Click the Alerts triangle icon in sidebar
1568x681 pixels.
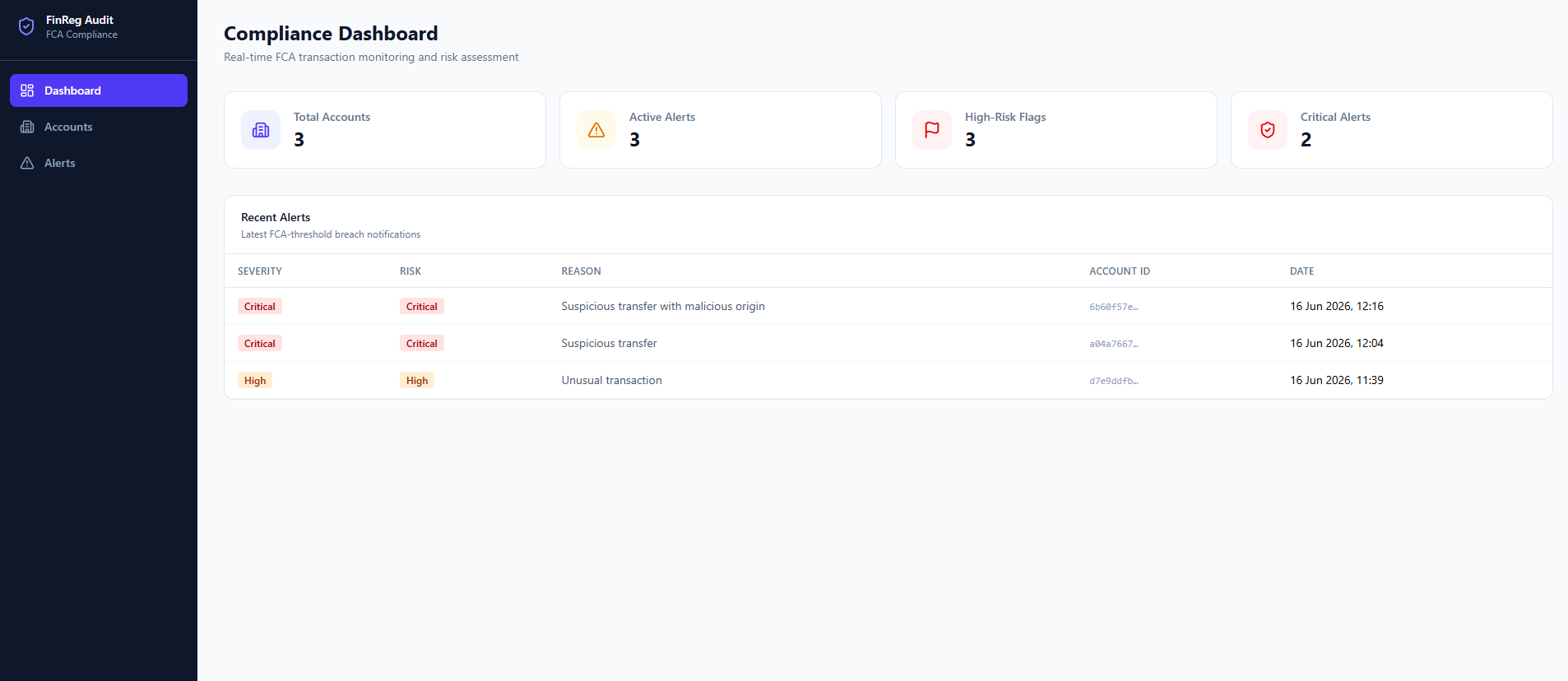tap(27, 163)
